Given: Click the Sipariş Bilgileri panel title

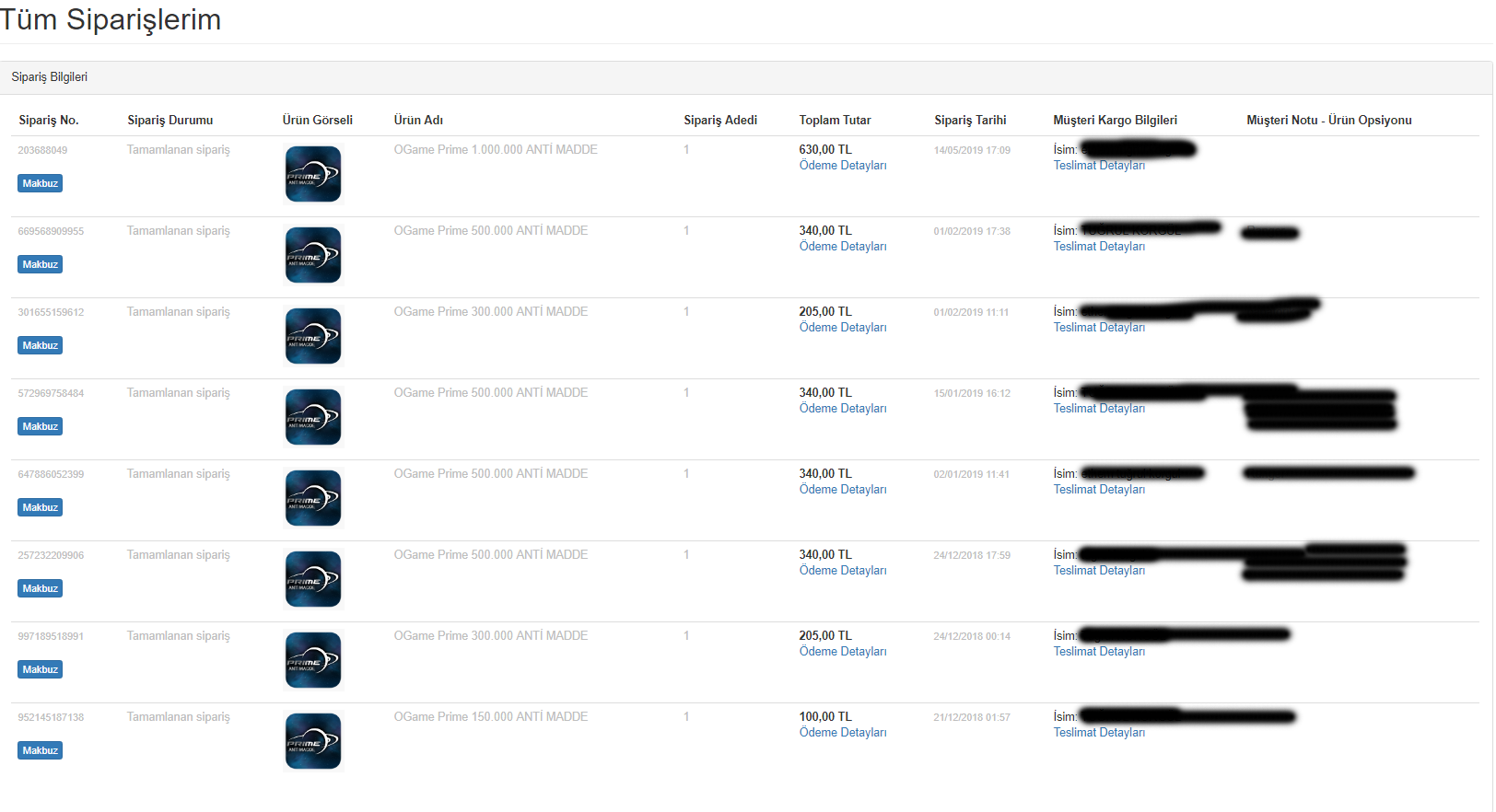Looking at the screenshot, I should 50,77.
